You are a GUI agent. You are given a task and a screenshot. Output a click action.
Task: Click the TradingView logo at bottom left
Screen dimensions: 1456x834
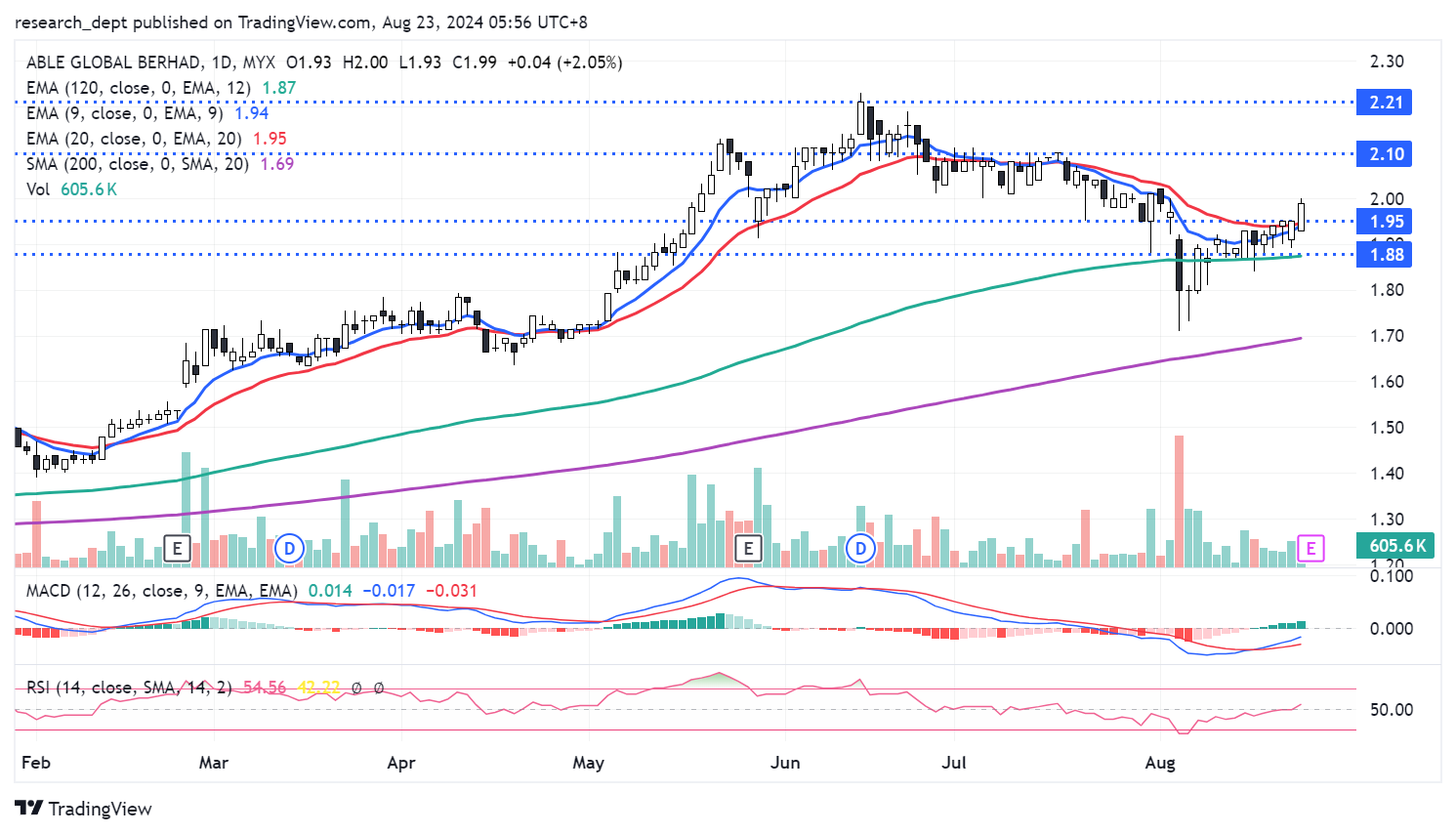pos(84,809)
